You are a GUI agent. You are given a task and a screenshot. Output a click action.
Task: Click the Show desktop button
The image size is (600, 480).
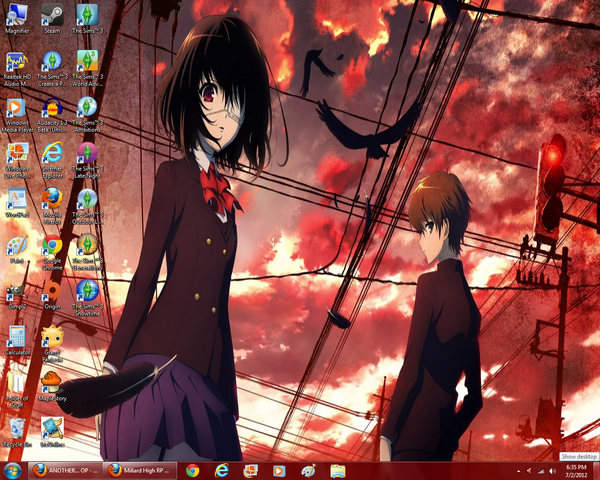point(597,471)
